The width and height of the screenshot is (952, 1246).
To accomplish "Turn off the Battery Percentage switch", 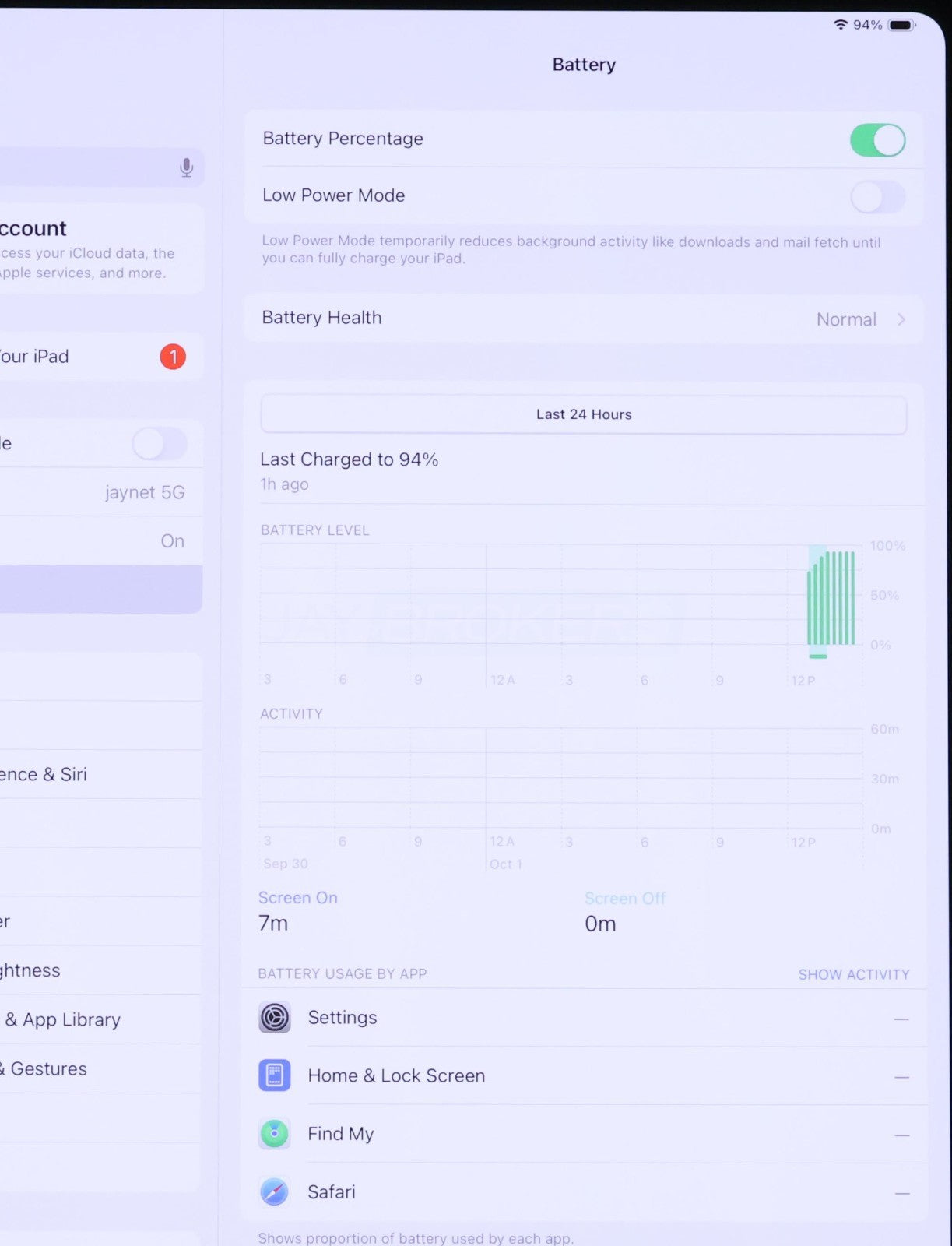I will pyautogui.click(x=877, y=140).
